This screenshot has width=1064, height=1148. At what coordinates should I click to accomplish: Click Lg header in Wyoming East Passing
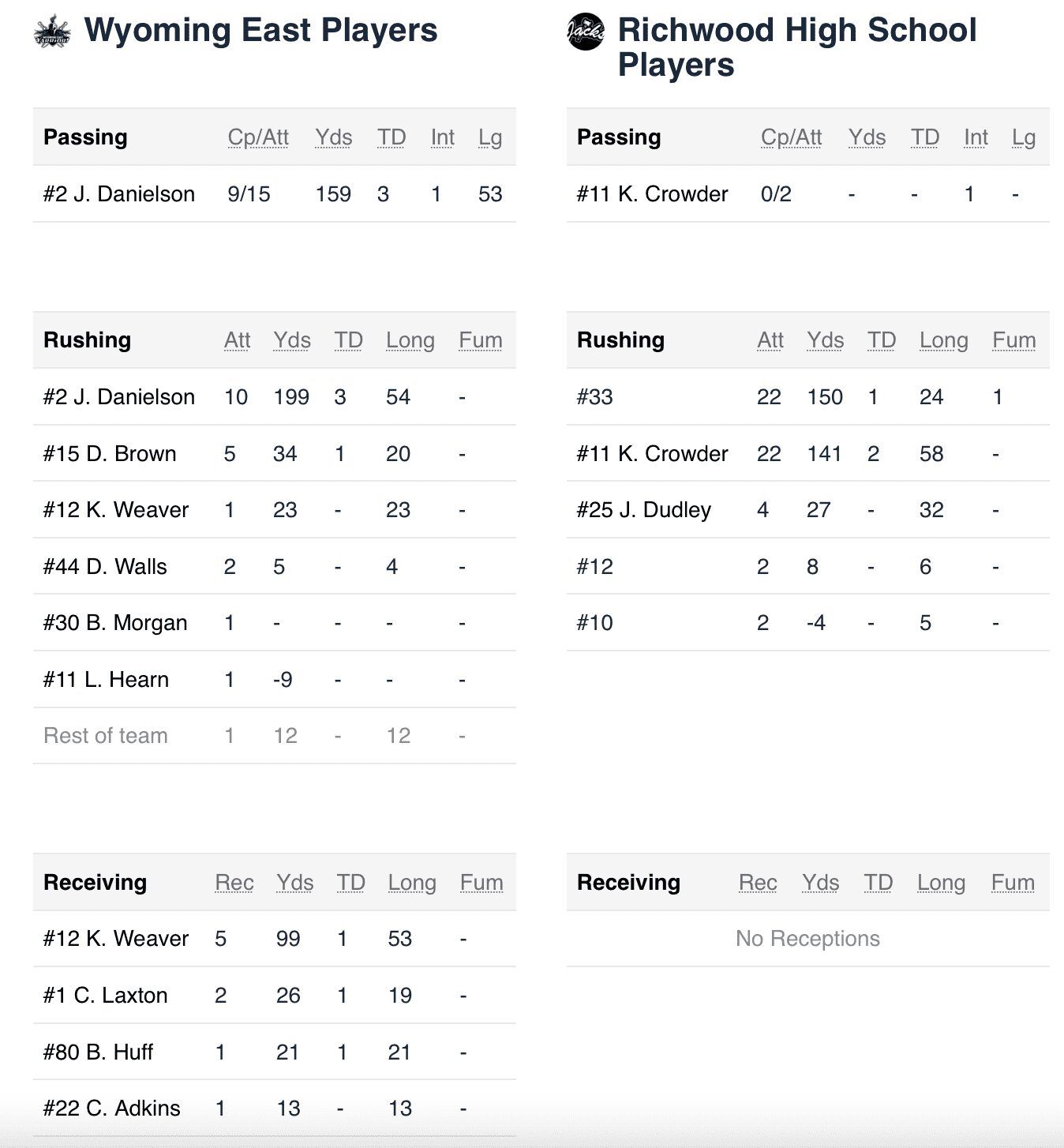click(490, 137)
